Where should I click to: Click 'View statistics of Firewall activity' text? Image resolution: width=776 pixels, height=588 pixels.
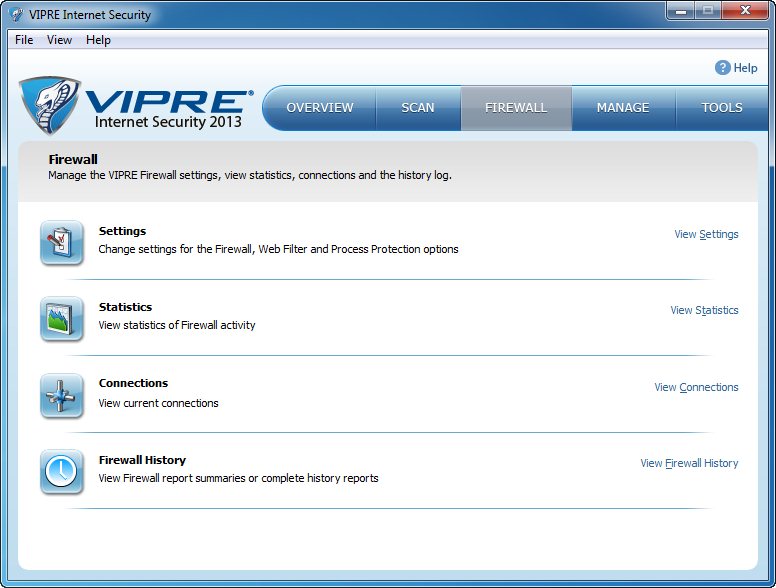177,325
